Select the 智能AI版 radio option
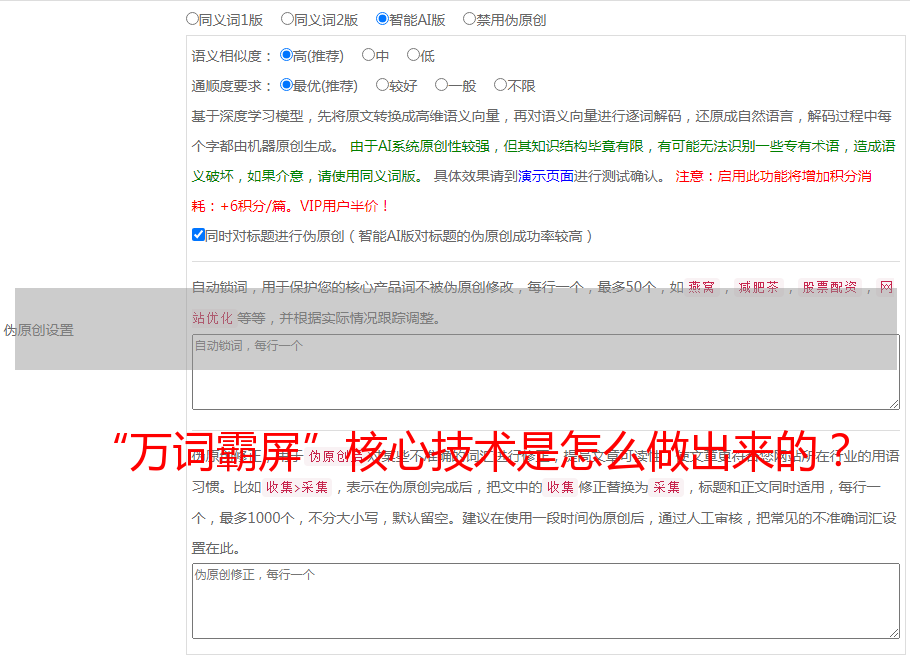Screen dimensions: 911x658 [x=382, y=19]
